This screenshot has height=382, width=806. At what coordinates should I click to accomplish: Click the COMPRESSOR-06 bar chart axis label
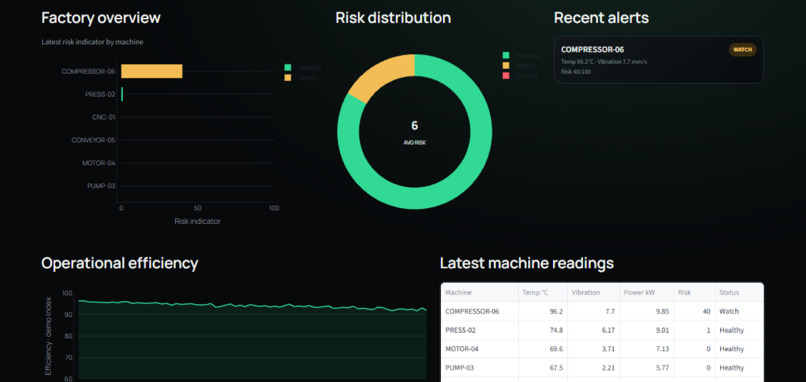point(88,71)
